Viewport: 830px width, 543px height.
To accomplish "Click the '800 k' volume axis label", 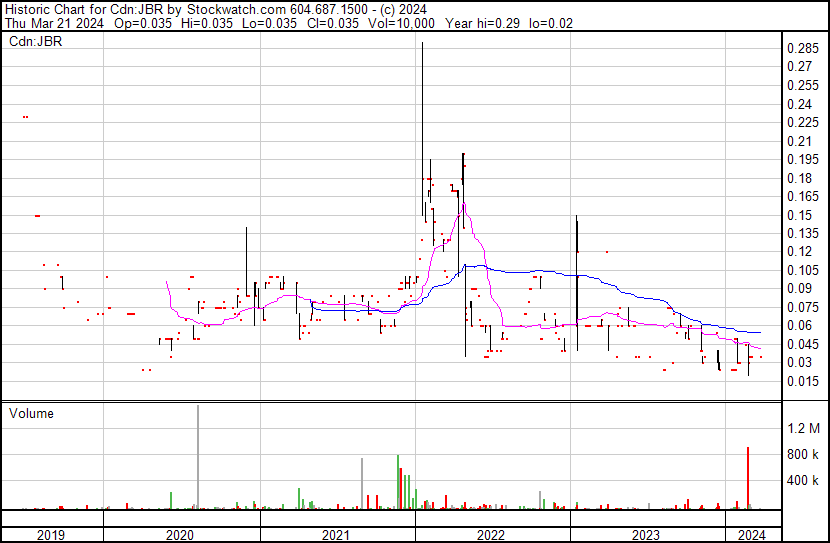I will [803, 454].
